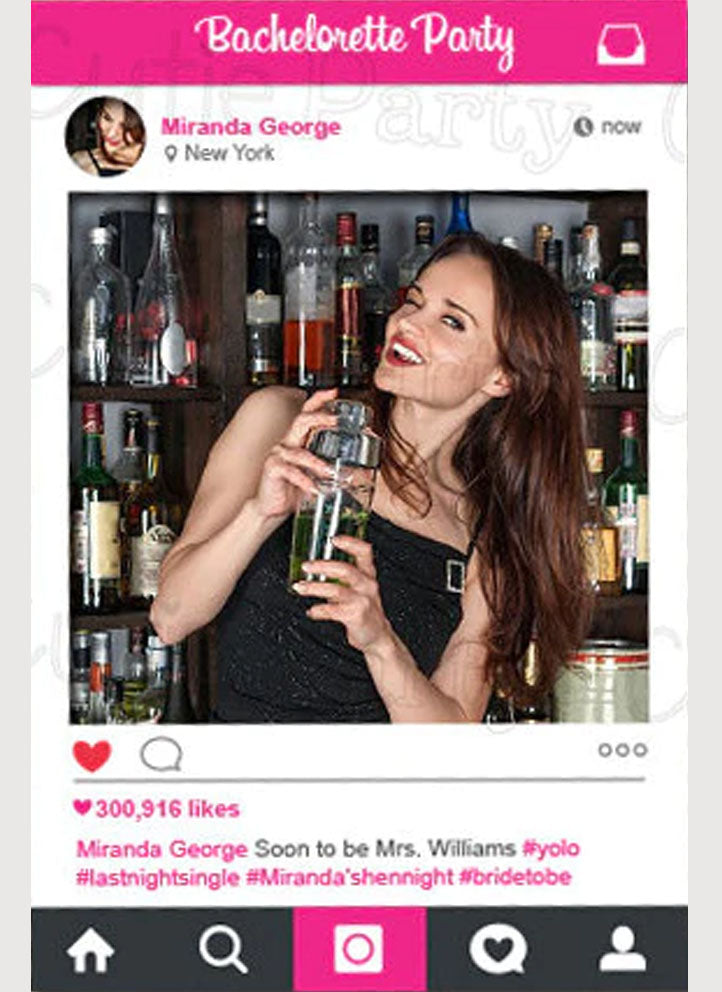722x992 pixels.
Task: Click the Bachelorette Party header title
Action: pos(354,41)
